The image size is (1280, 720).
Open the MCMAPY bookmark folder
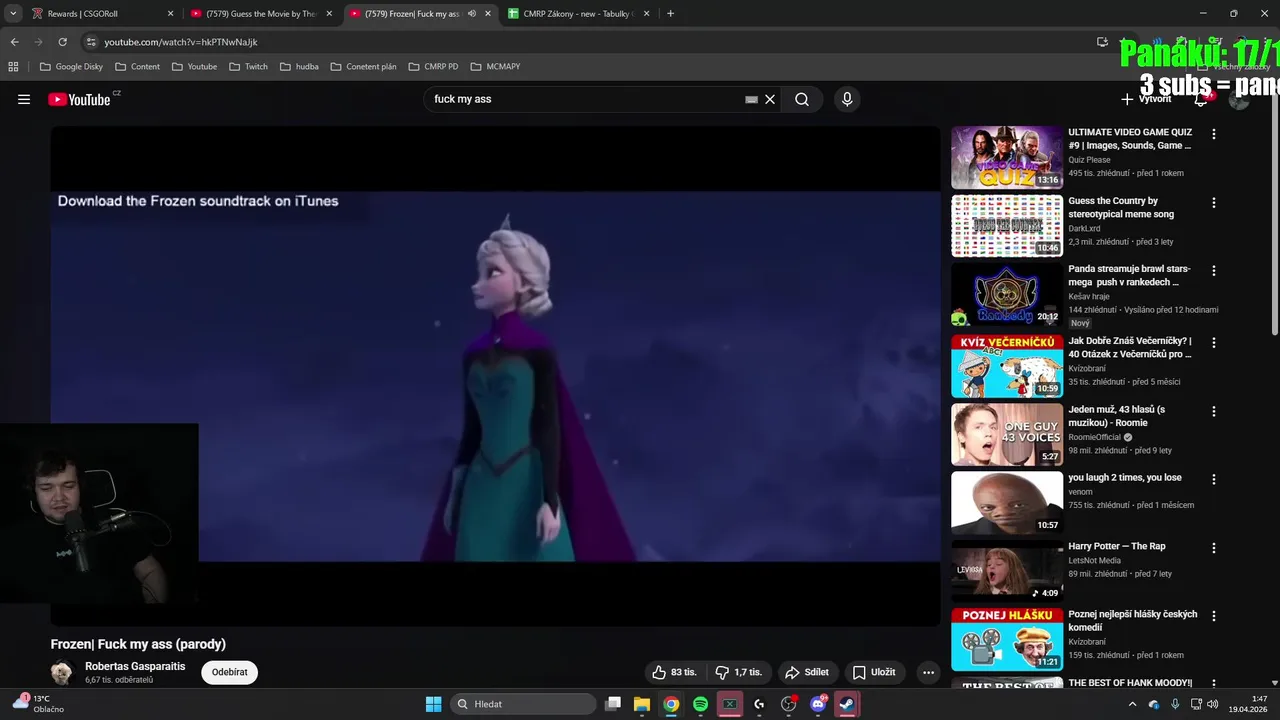coord(495,66)
